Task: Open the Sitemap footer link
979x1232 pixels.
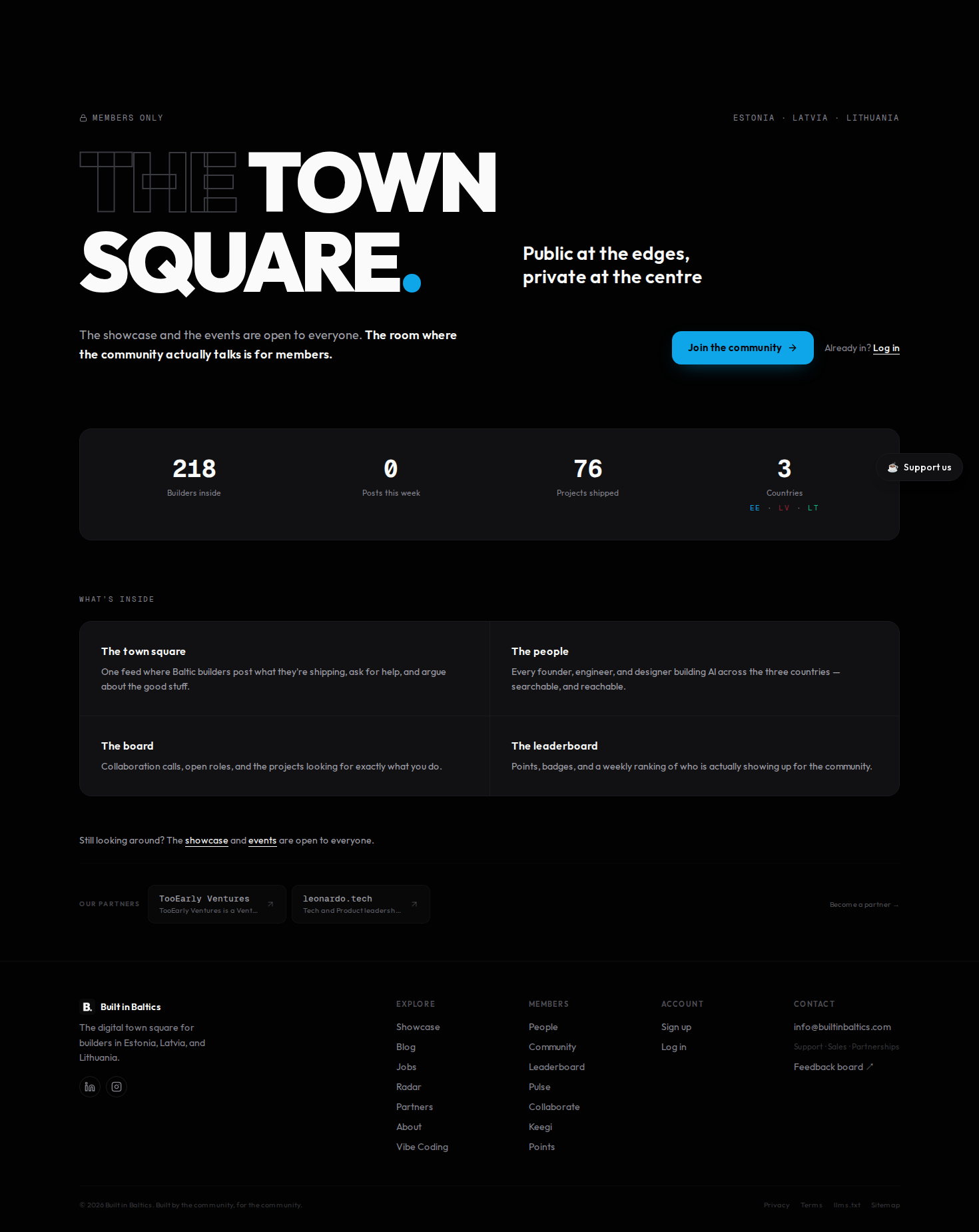Action: click(885, 1205)
